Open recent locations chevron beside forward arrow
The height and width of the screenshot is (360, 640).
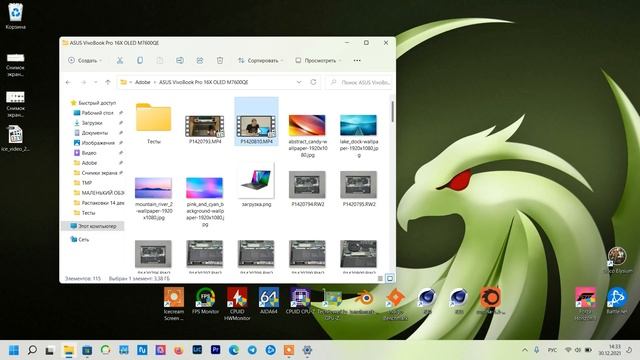tap(96, 82)
